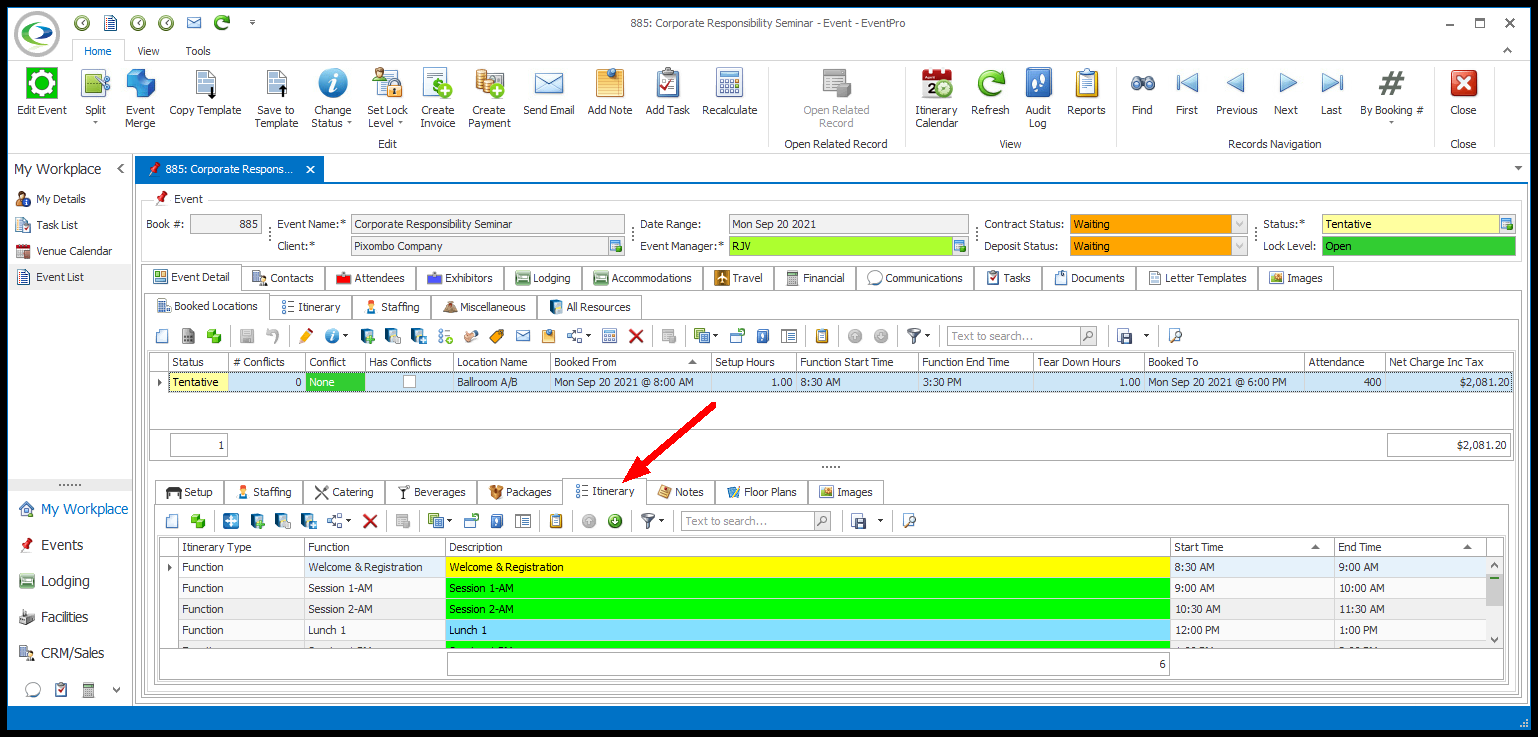Click the Text to search field in Booked Locations
The height and width of the screenshot is (737, 1538).
1013,336
